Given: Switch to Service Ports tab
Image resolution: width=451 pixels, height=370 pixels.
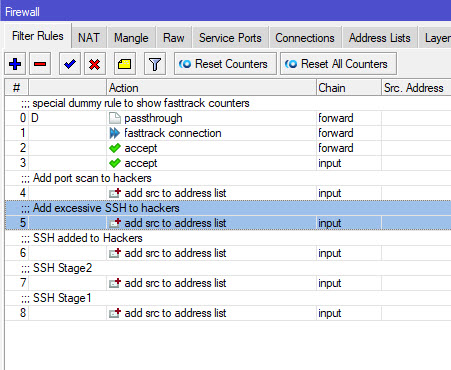Looking at the screenshot, I should coord(230,38).
